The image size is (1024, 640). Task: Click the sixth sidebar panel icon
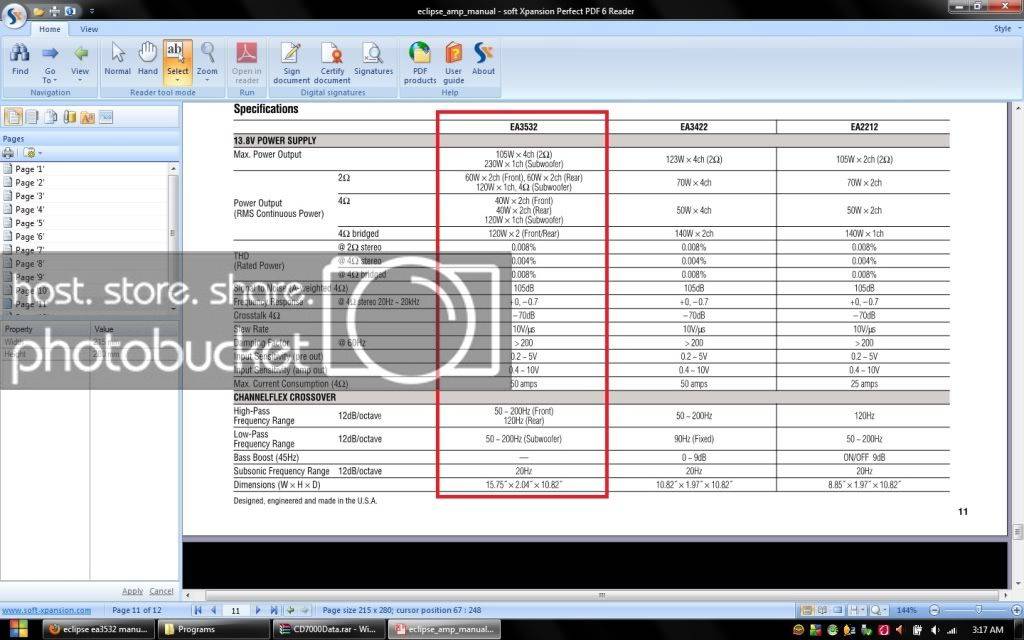106,117
